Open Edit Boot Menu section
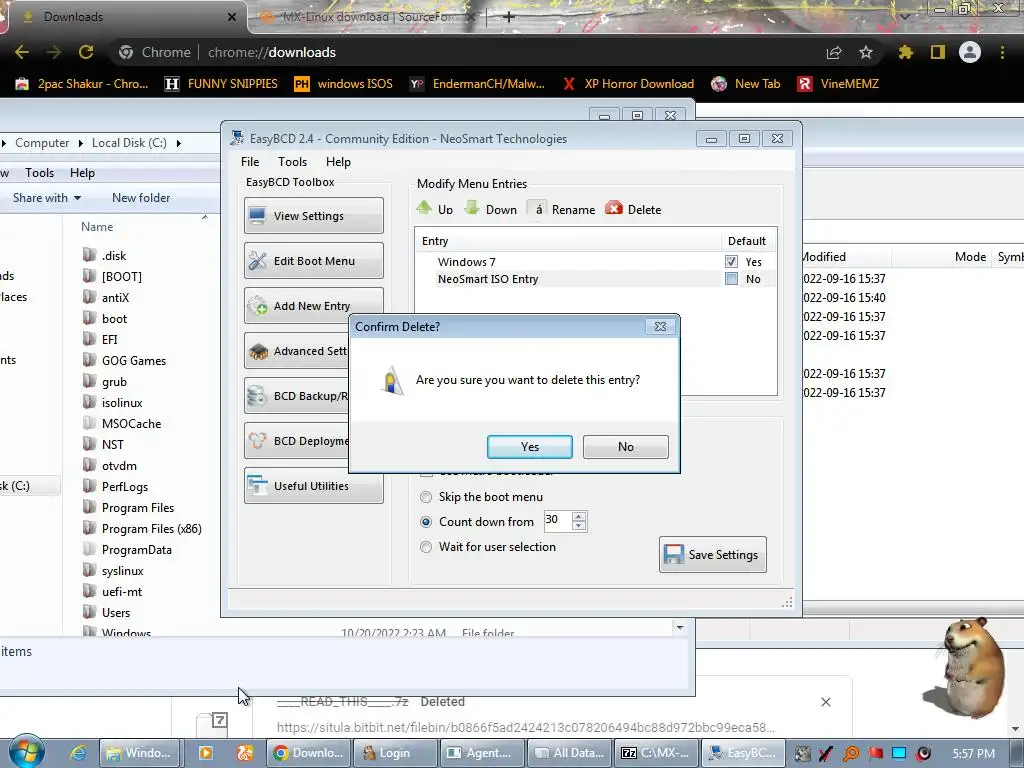1024x768 pixels. 313,261
